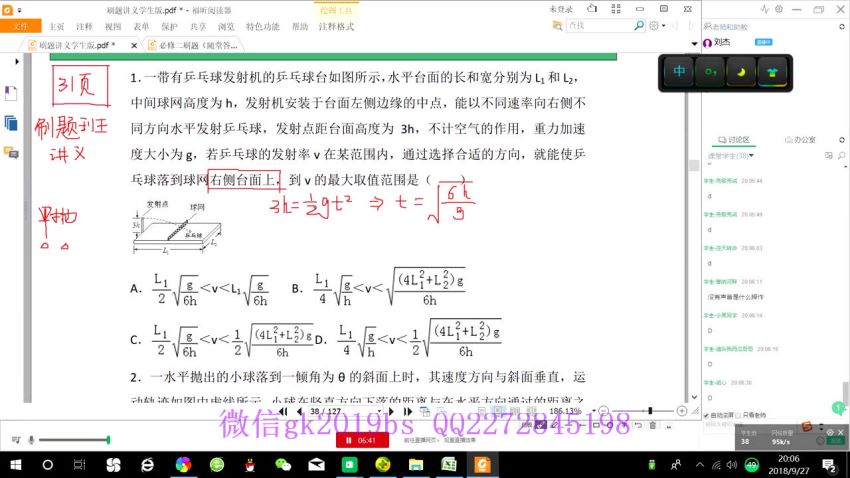Switch to the 讨论区 tab
The width and height of the screenshot is (850, 478).
pyautogui.click(x=734, y=140)
